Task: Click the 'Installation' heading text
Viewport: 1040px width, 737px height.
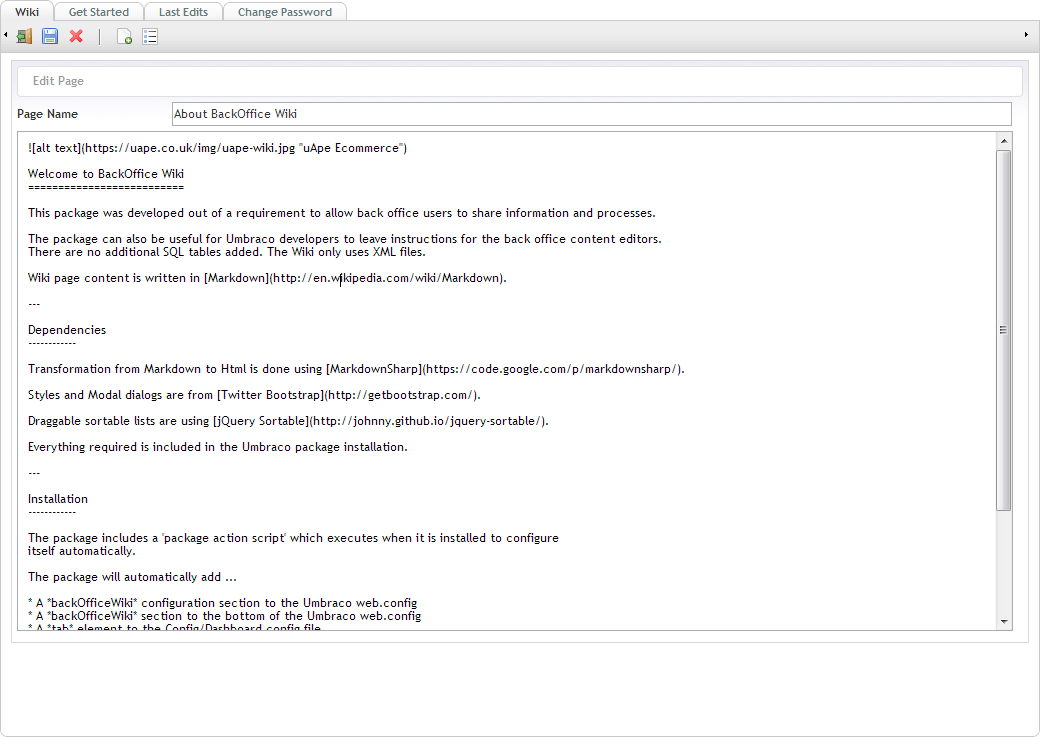Action: point(58,499)
